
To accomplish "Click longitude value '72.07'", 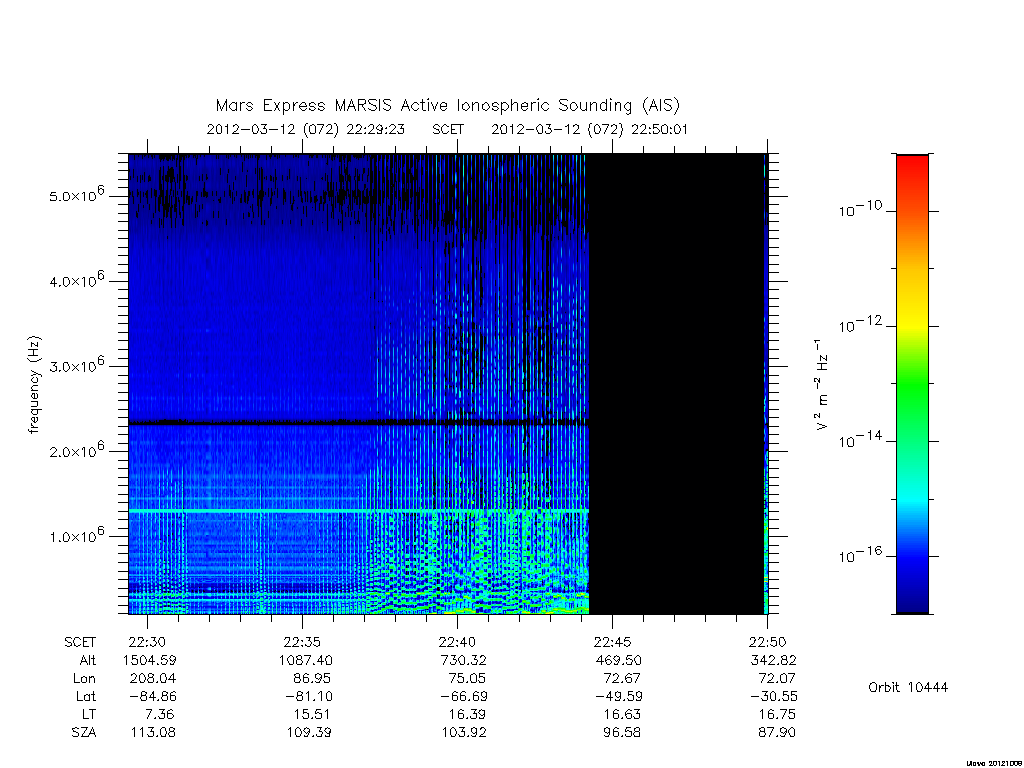I will click(x=777, y=679).
